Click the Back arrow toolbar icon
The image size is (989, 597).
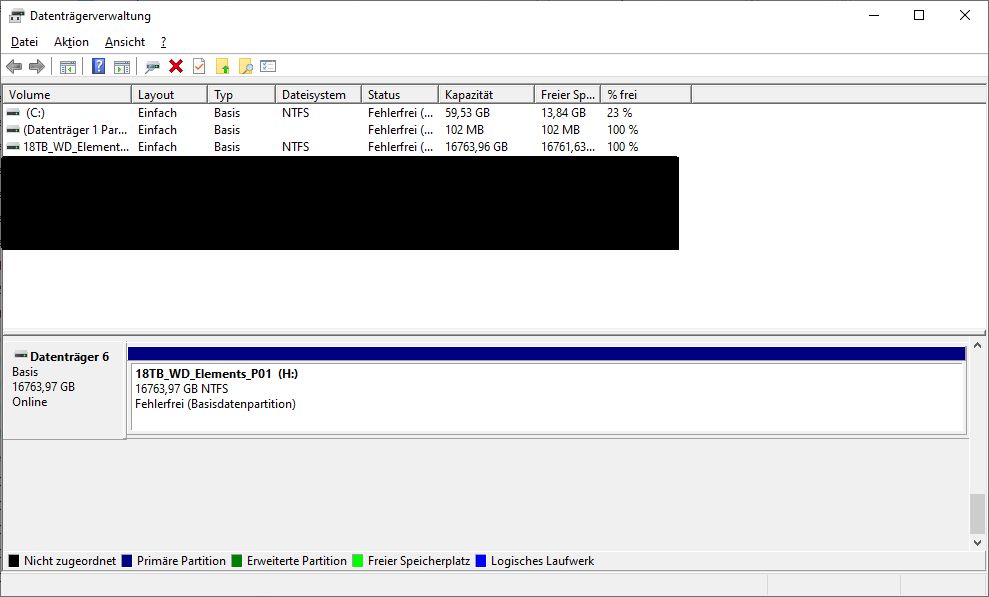click(x=14, y=66)
